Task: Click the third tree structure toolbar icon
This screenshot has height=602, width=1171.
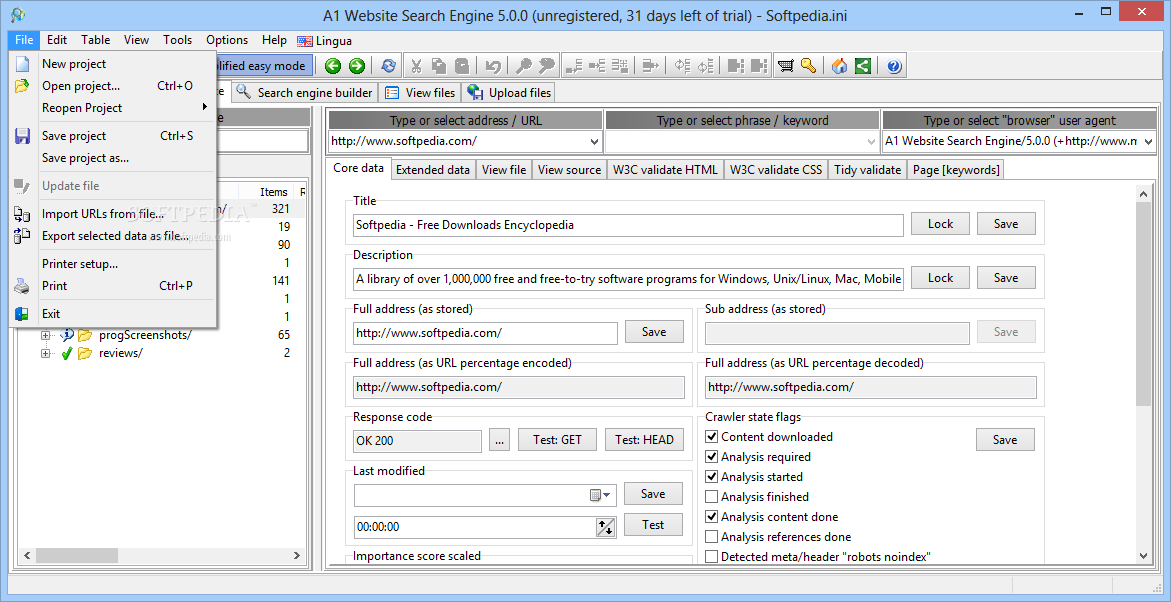Action: click(x=619, y=66)
